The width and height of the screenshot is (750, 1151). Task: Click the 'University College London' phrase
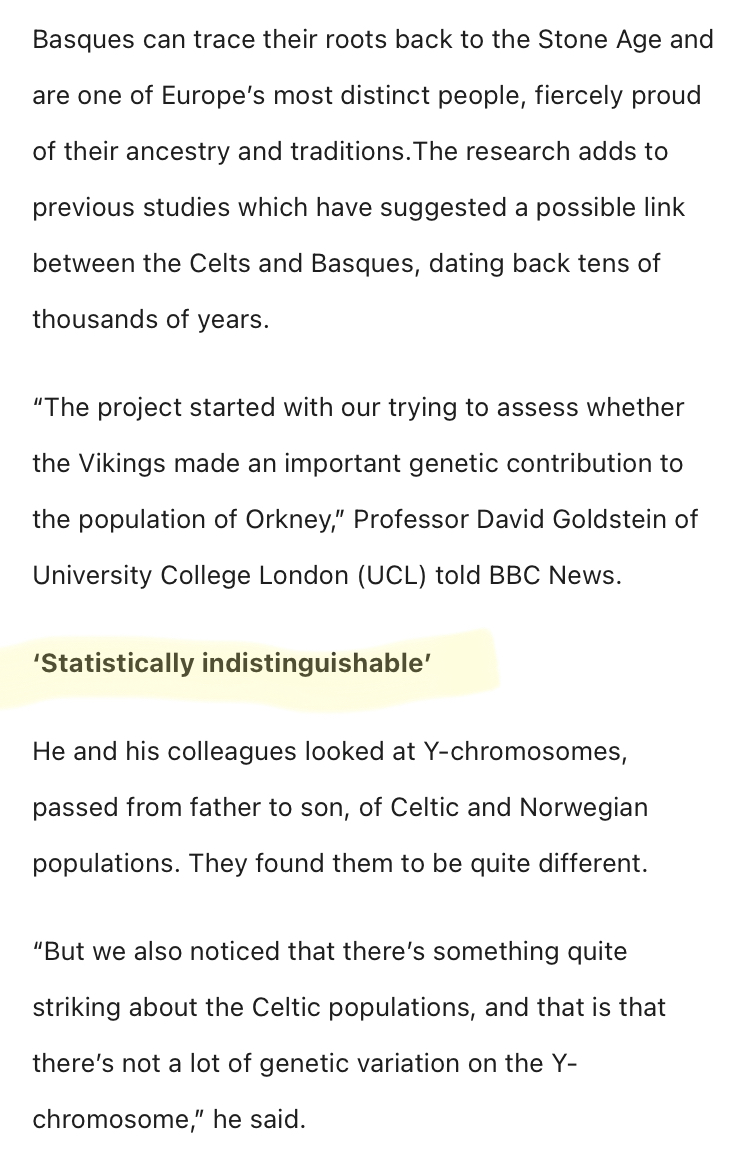[190, 576]
